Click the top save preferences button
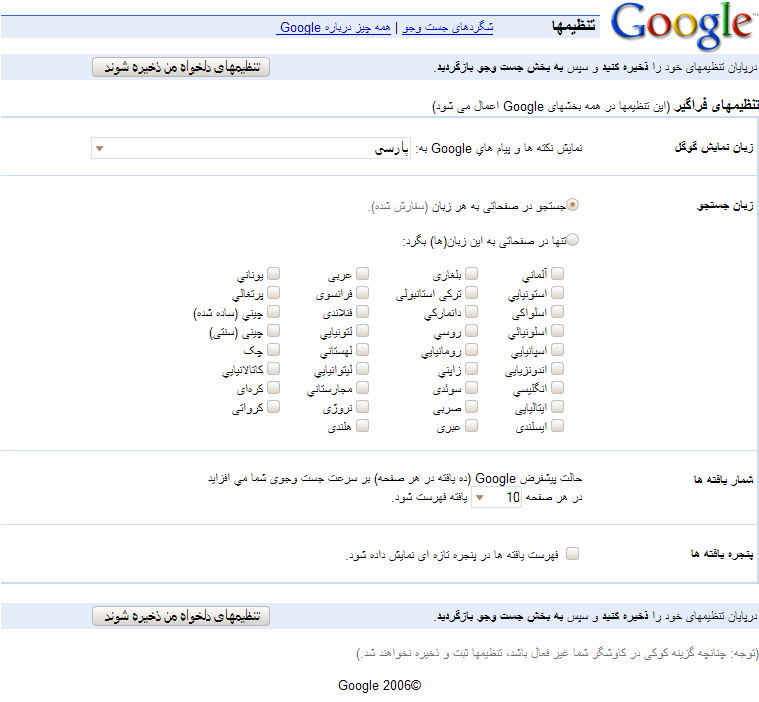Viewport: 759px width, 702px height. pyautogui.click(x=181, y=67)
